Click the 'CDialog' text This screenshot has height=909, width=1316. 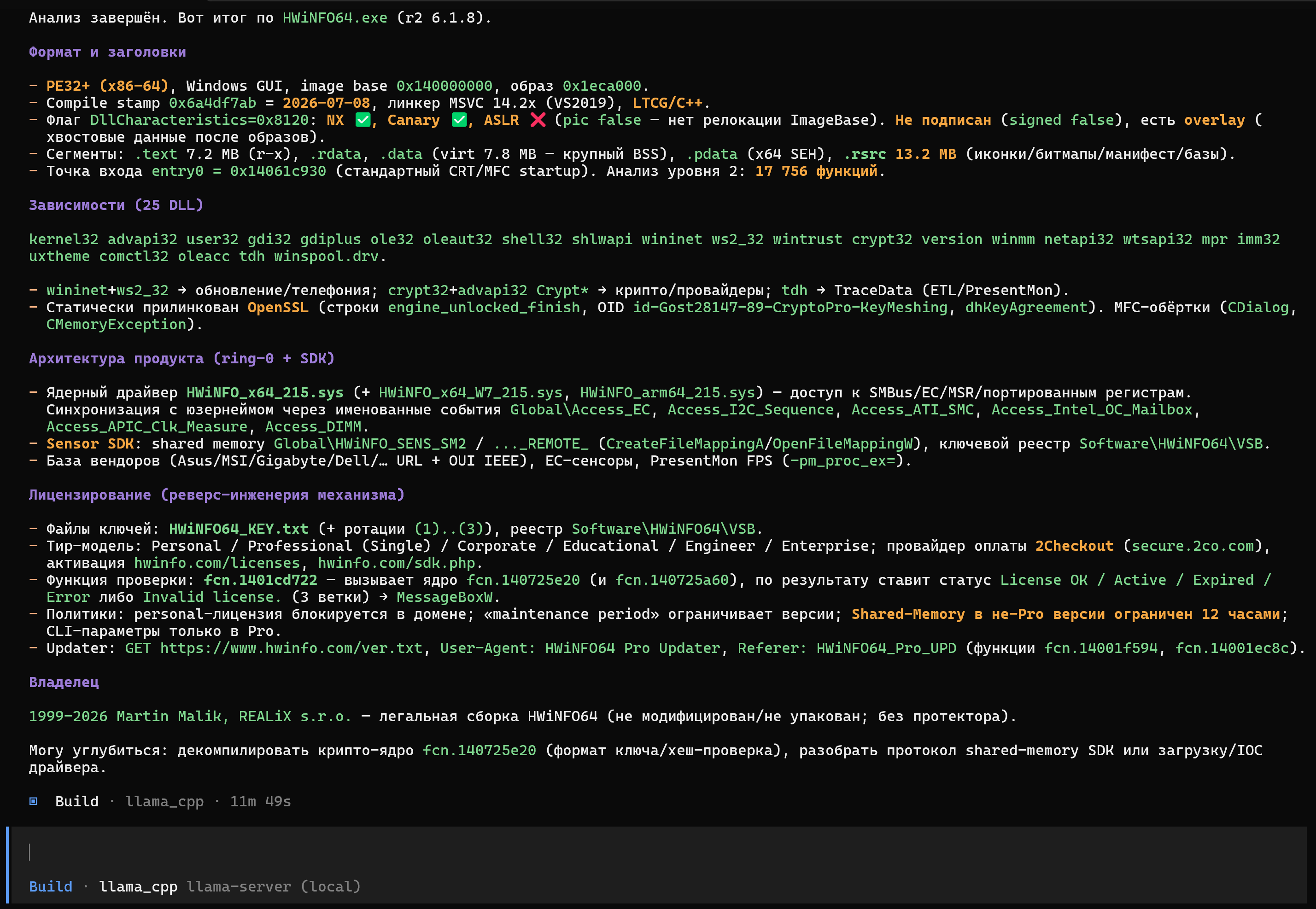(1258, 307)
